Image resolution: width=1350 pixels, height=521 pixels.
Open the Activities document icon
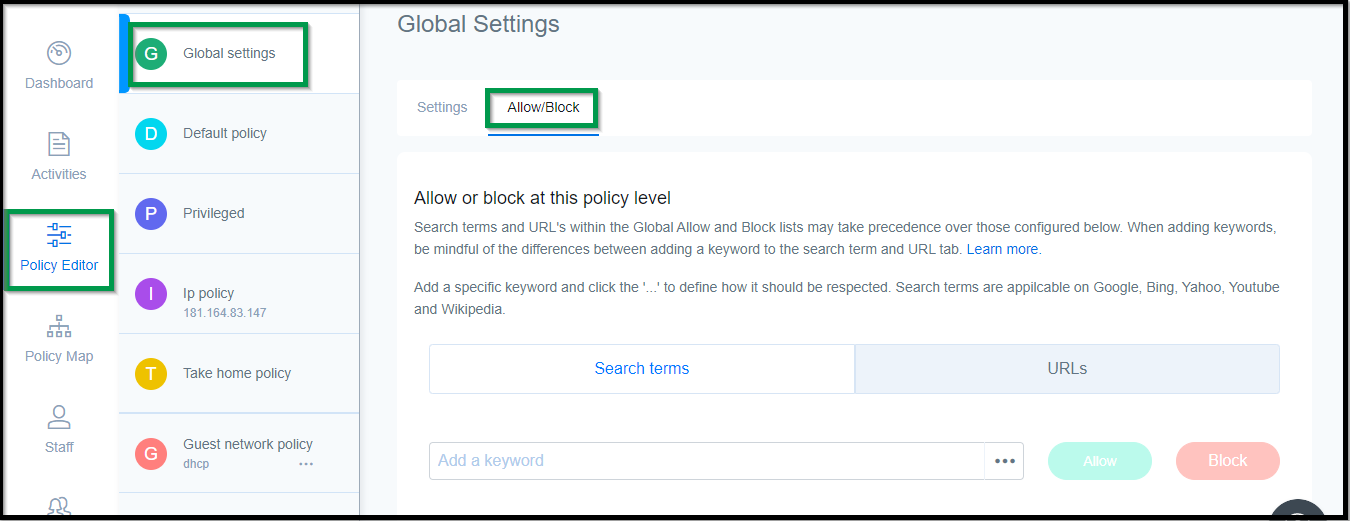click(59, 144)
